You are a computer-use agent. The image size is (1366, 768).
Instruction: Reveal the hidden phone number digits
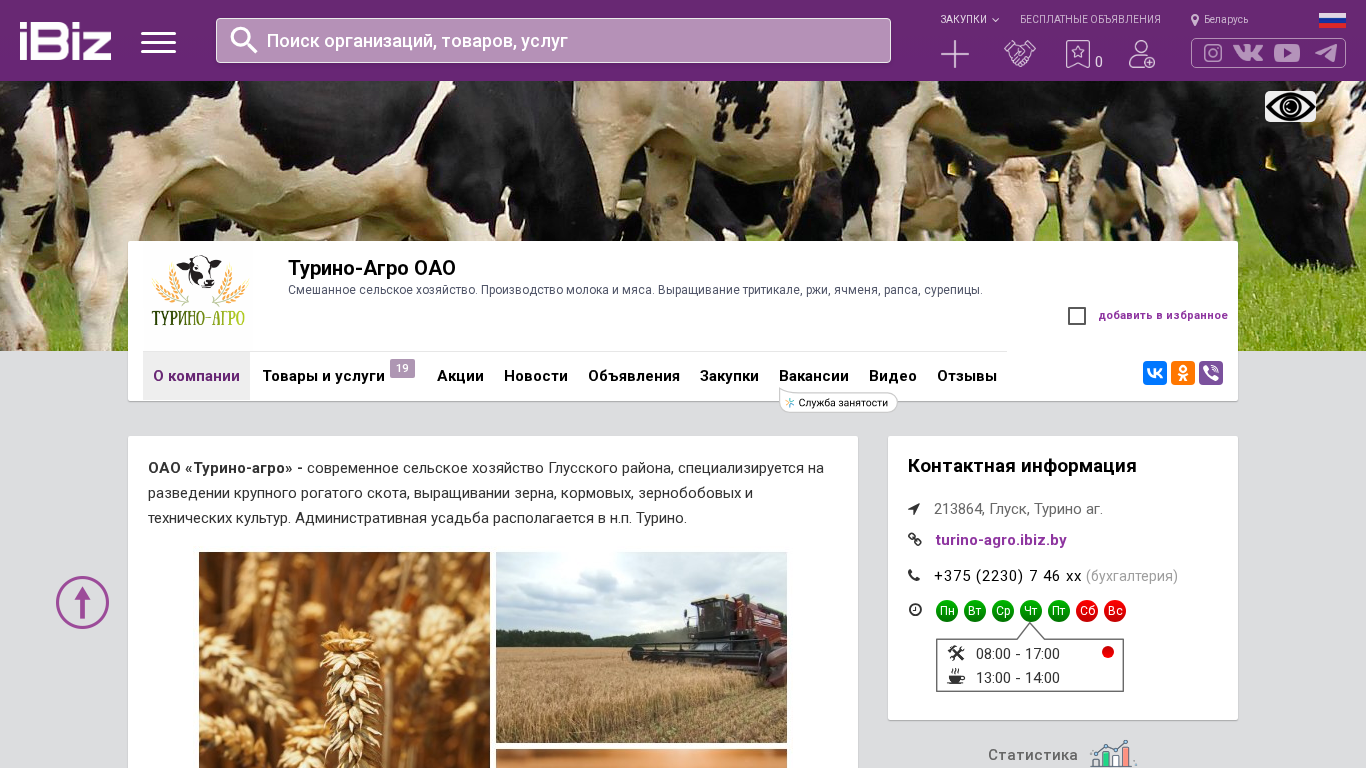click(1073, 576)
